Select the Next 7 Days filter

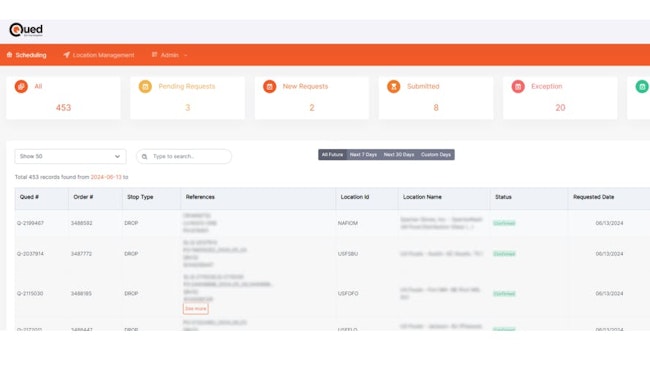[x=363, y=155]
